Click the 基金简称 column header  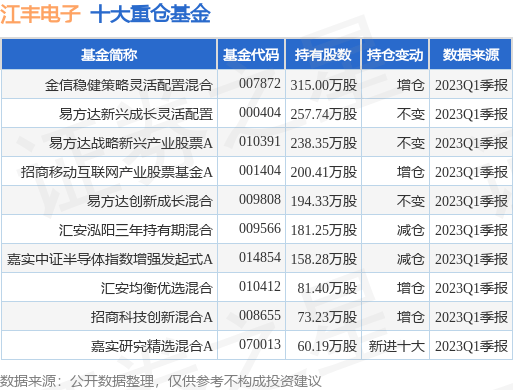click(x=109, y=55)
